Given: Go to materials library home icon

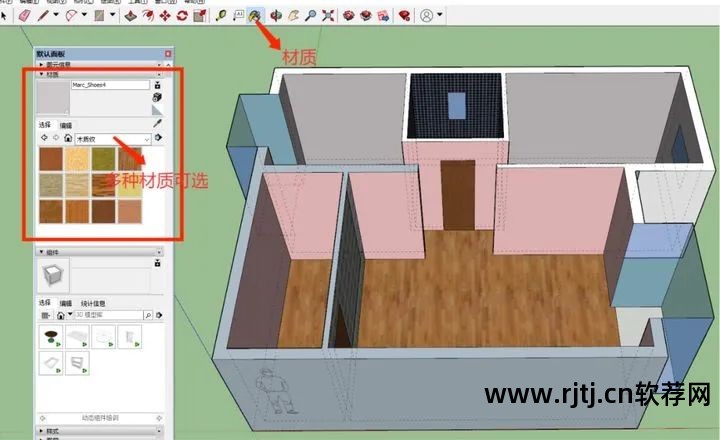Looking at the screenshot, I should (68, 138).
